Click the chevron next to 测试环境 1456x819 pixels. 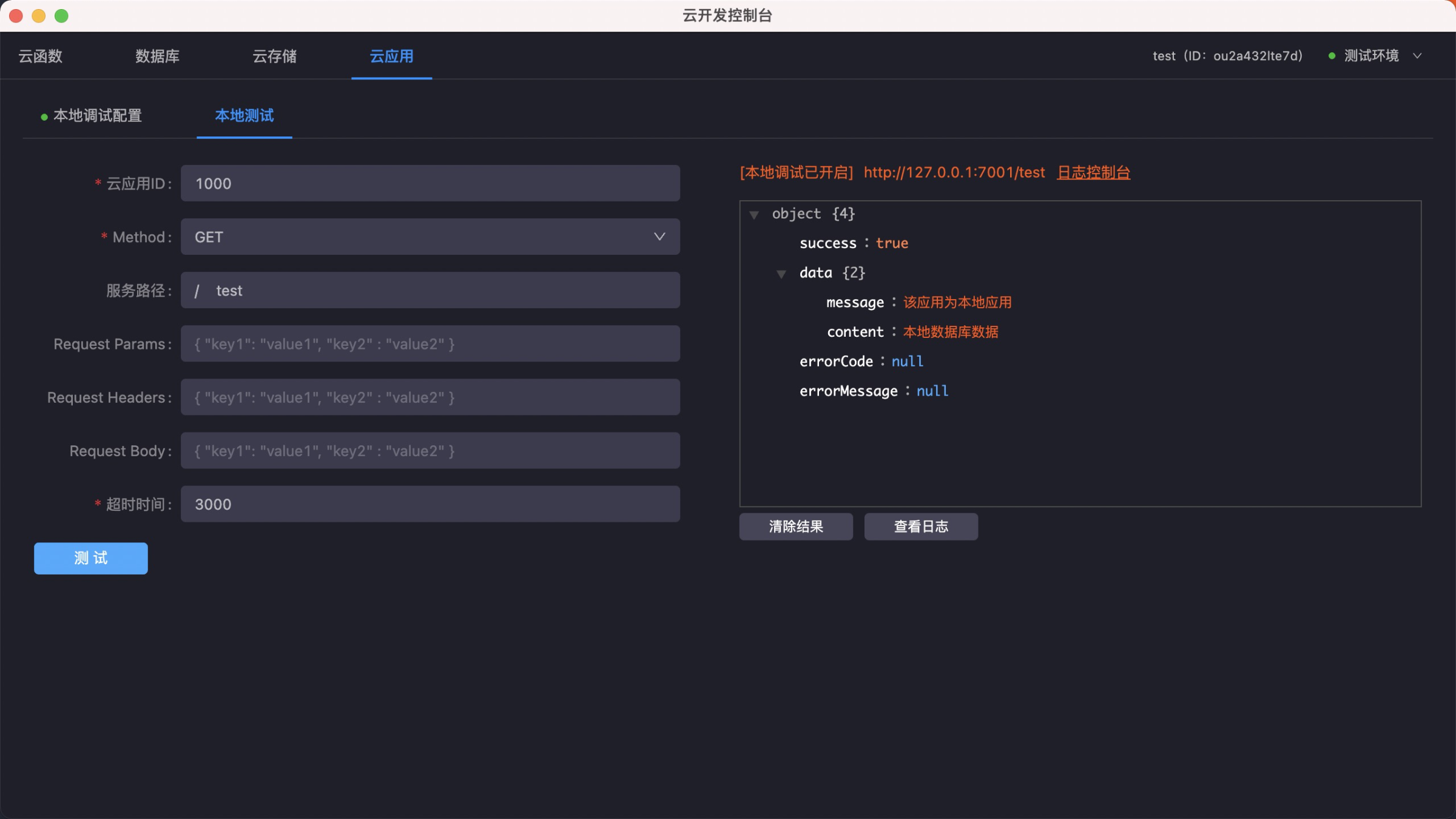pyautogui.click(x=1417, y=56)
